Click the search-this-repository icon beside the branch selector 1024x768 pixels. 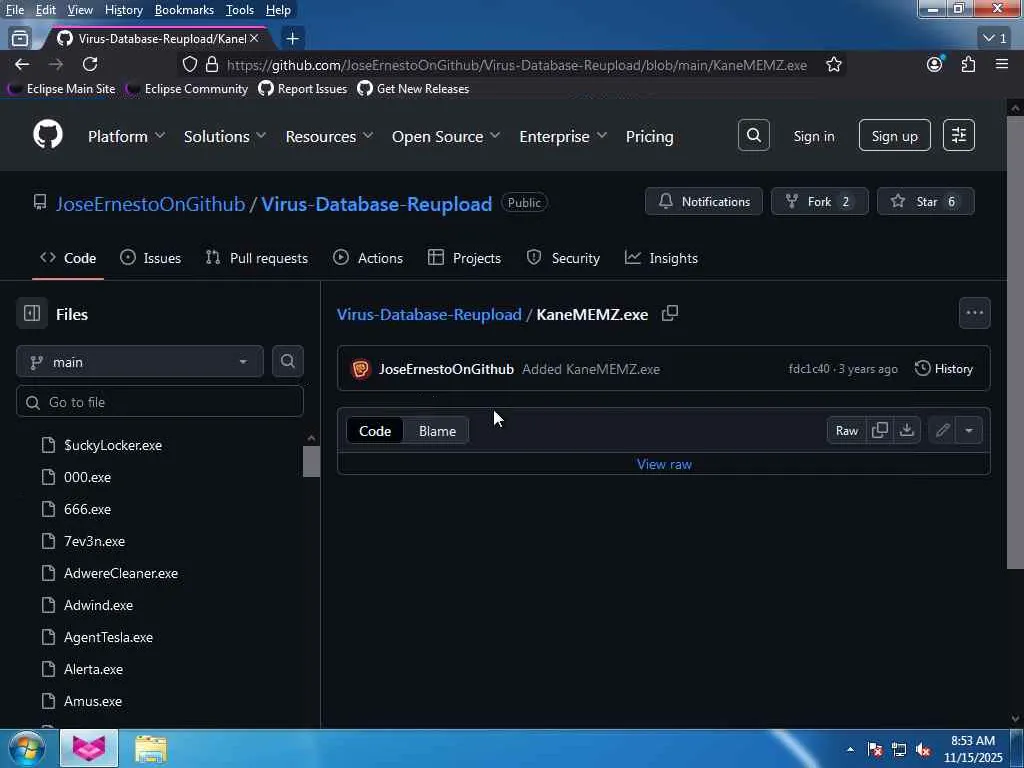pyautogui.click(x=287, y=361)
